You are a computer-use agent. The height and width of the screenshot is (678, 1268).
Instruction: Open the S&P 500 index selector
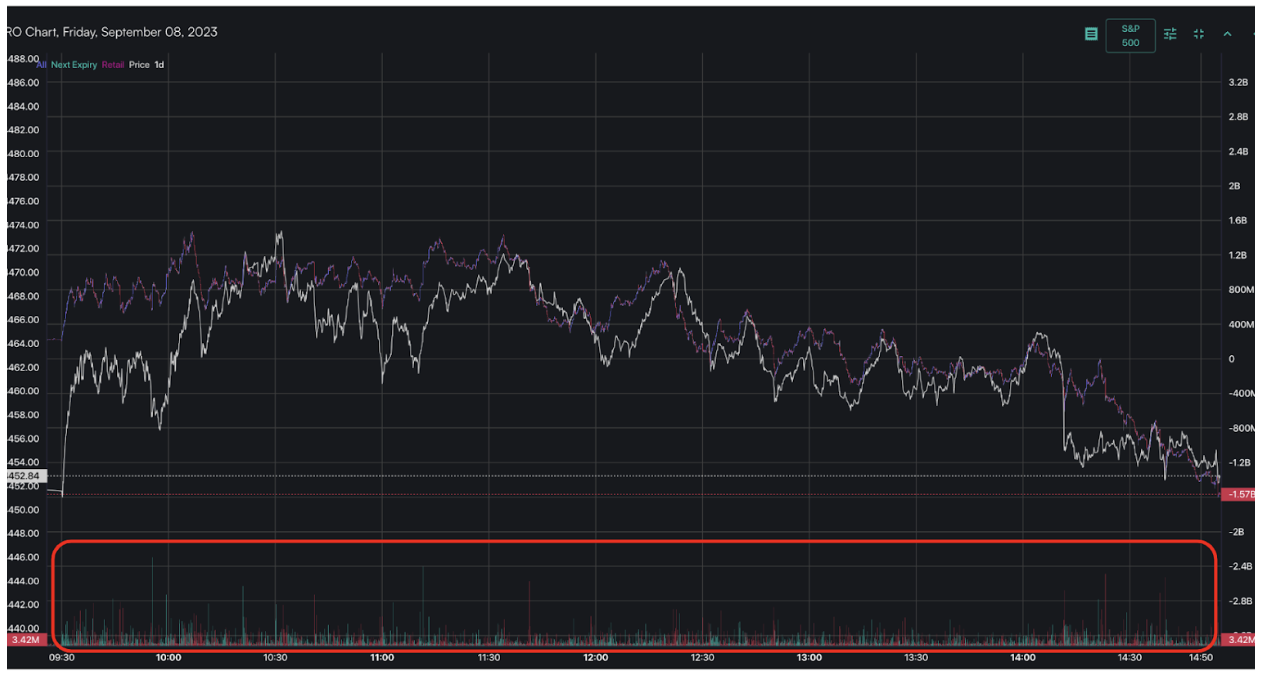point(1130,34)
